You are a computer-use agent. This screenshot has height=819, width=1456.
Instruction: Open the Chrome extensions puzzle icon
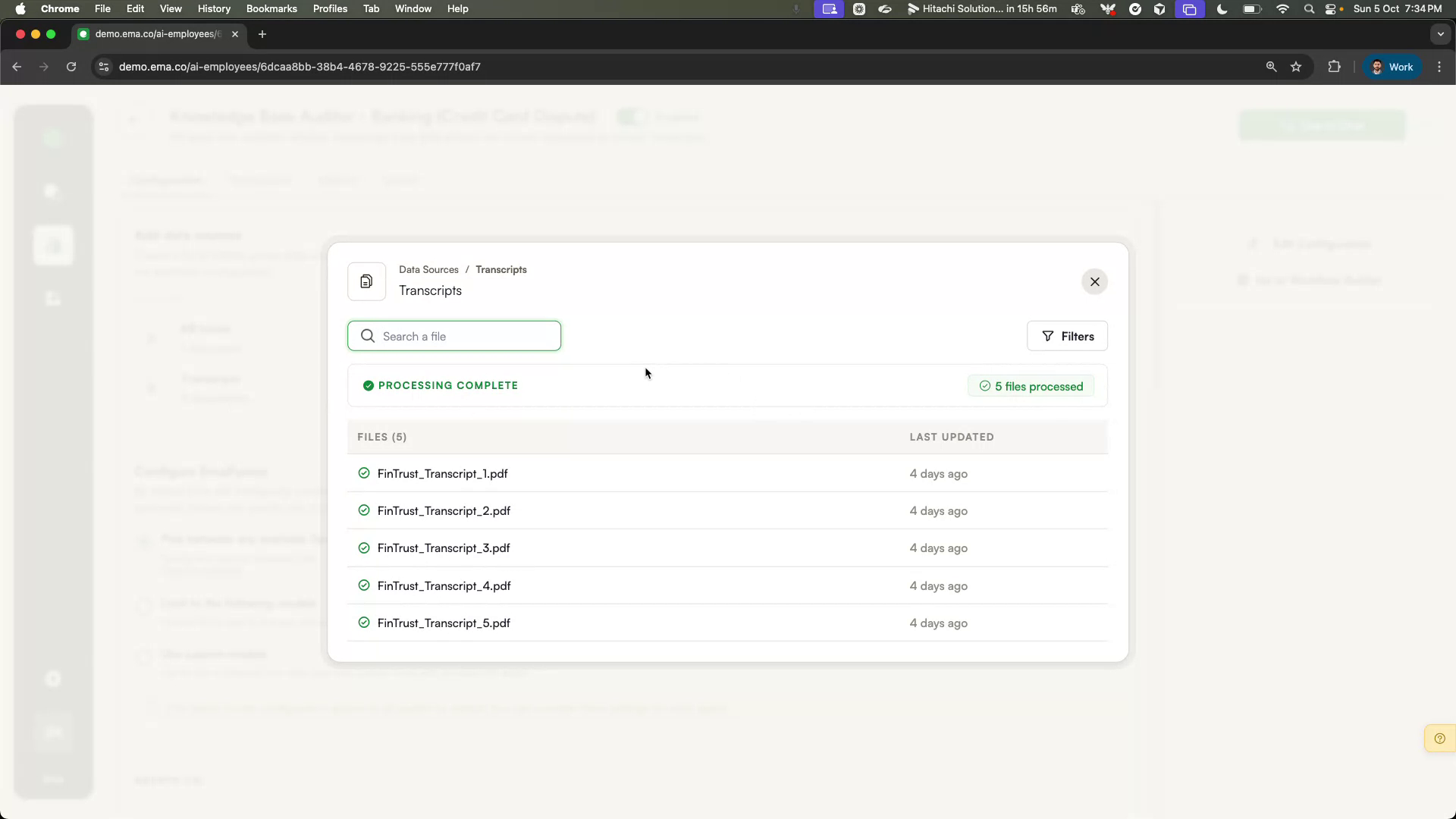1334,67
